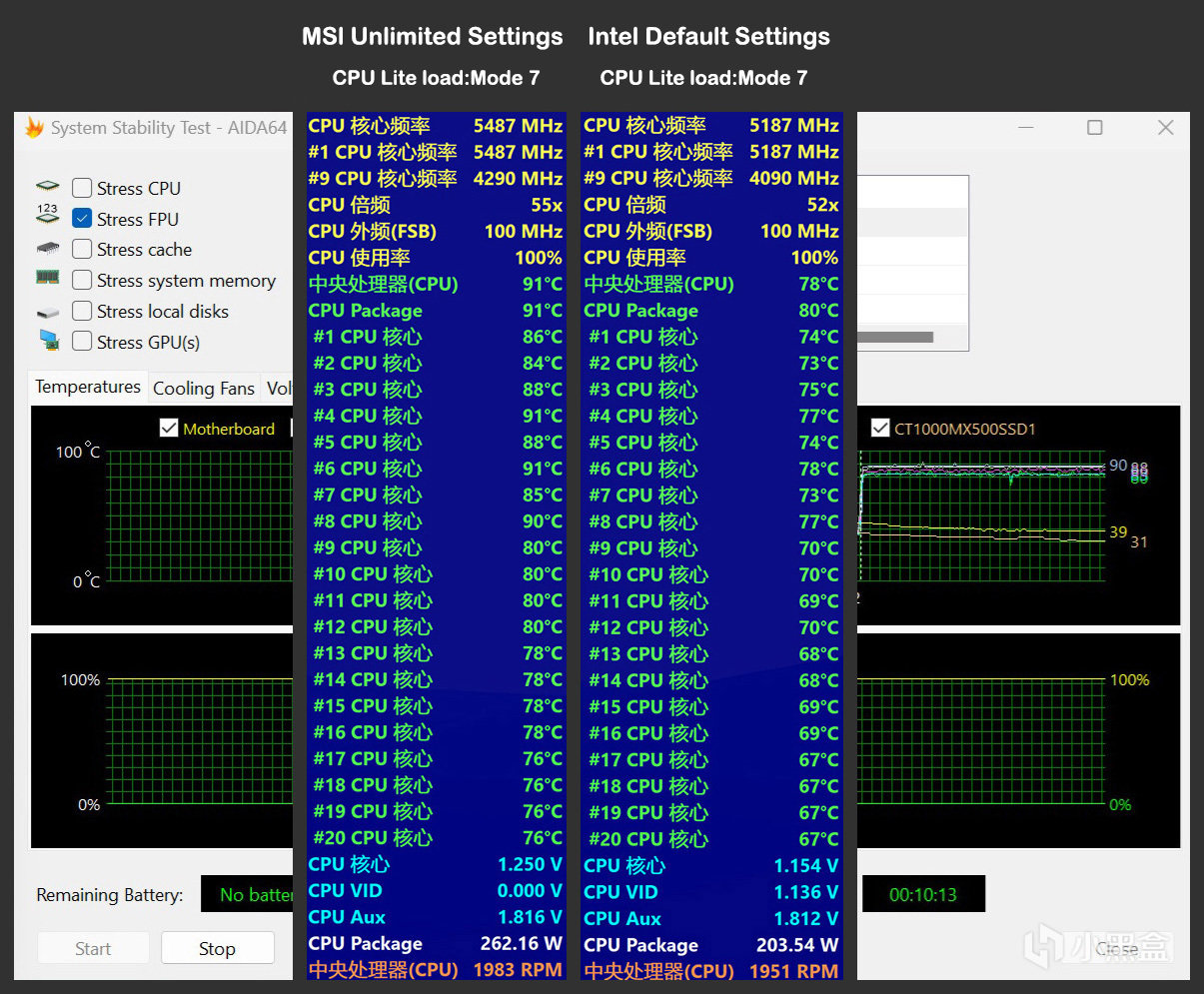
Task: Click the 1.816 V CPU Aux value
Action: 530,917
